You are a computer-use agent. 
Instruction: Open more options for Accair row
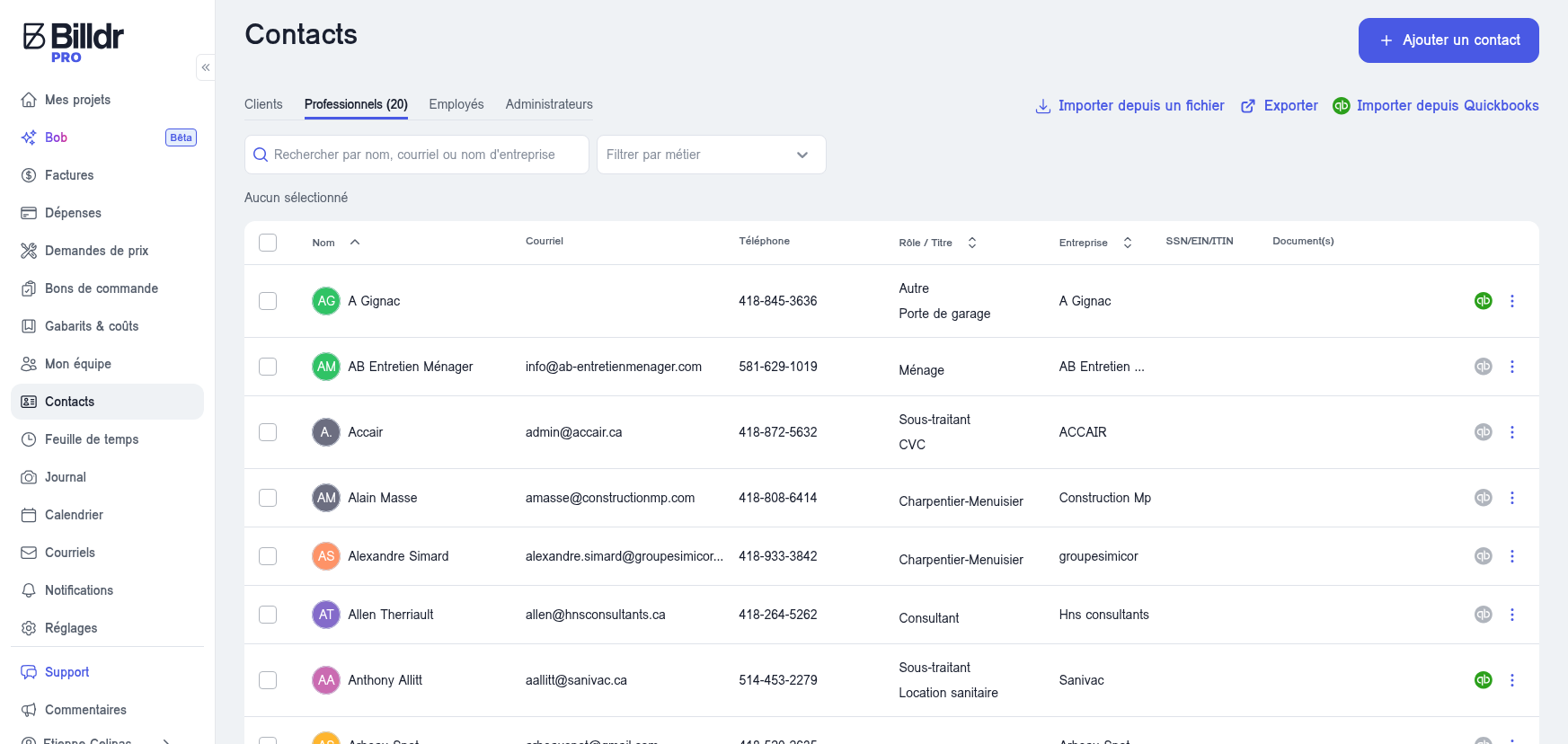1512,432
